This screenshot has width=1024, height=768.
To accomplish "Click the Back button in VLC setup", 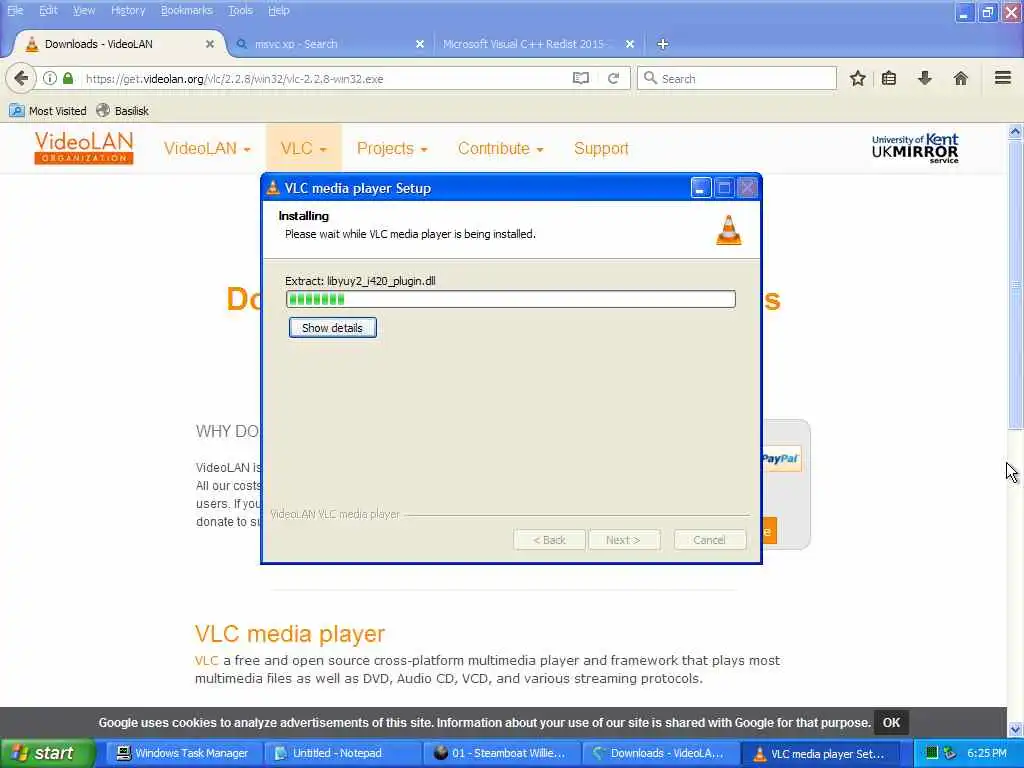I will (549, 540).
